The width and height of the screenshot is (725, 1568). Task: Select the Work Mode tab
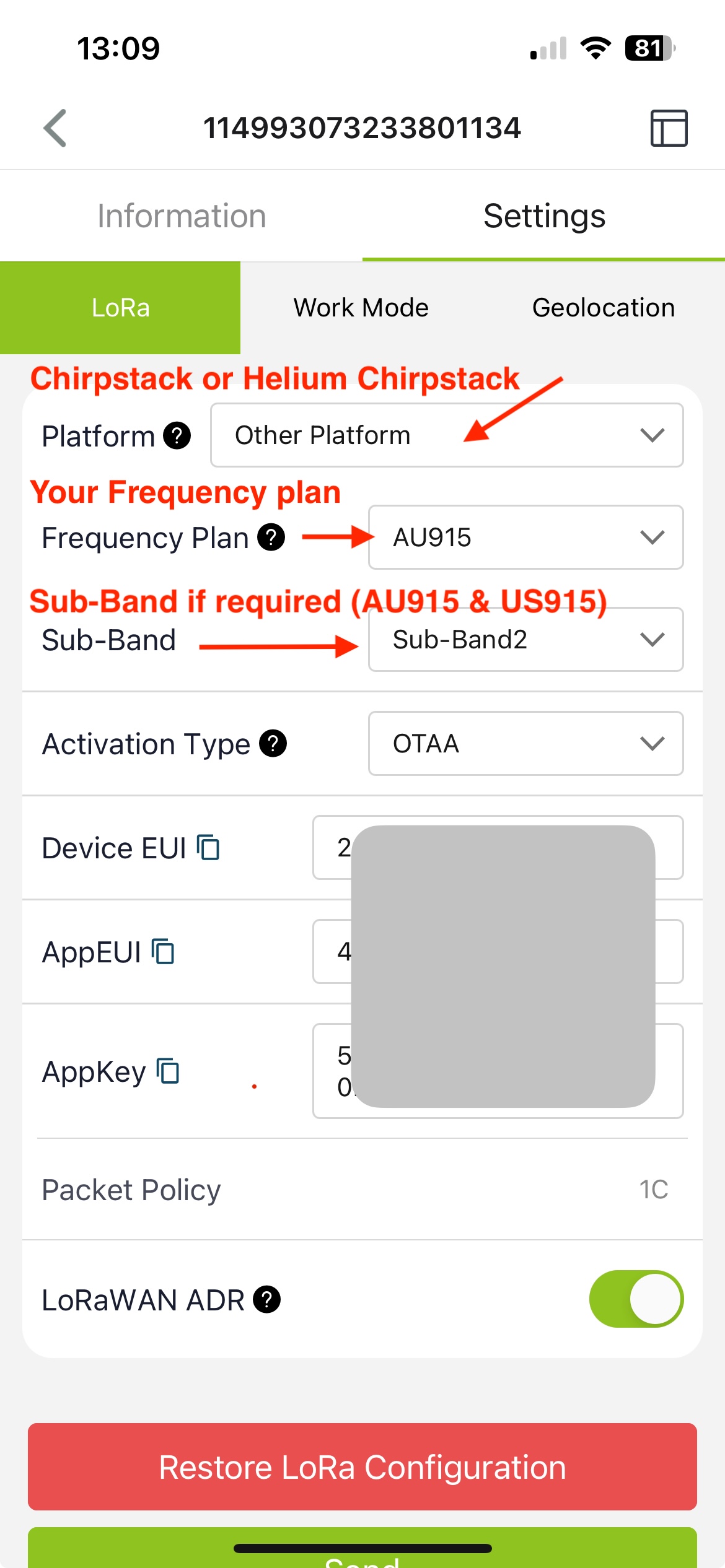pos(361,308)
